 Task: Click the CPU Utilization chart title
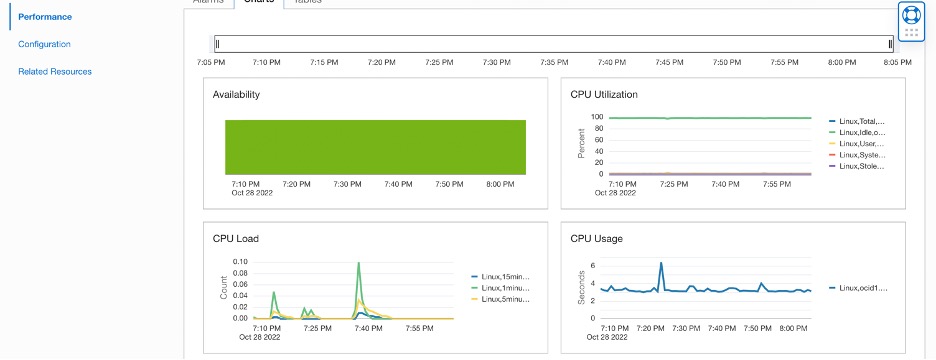[604, 94]
